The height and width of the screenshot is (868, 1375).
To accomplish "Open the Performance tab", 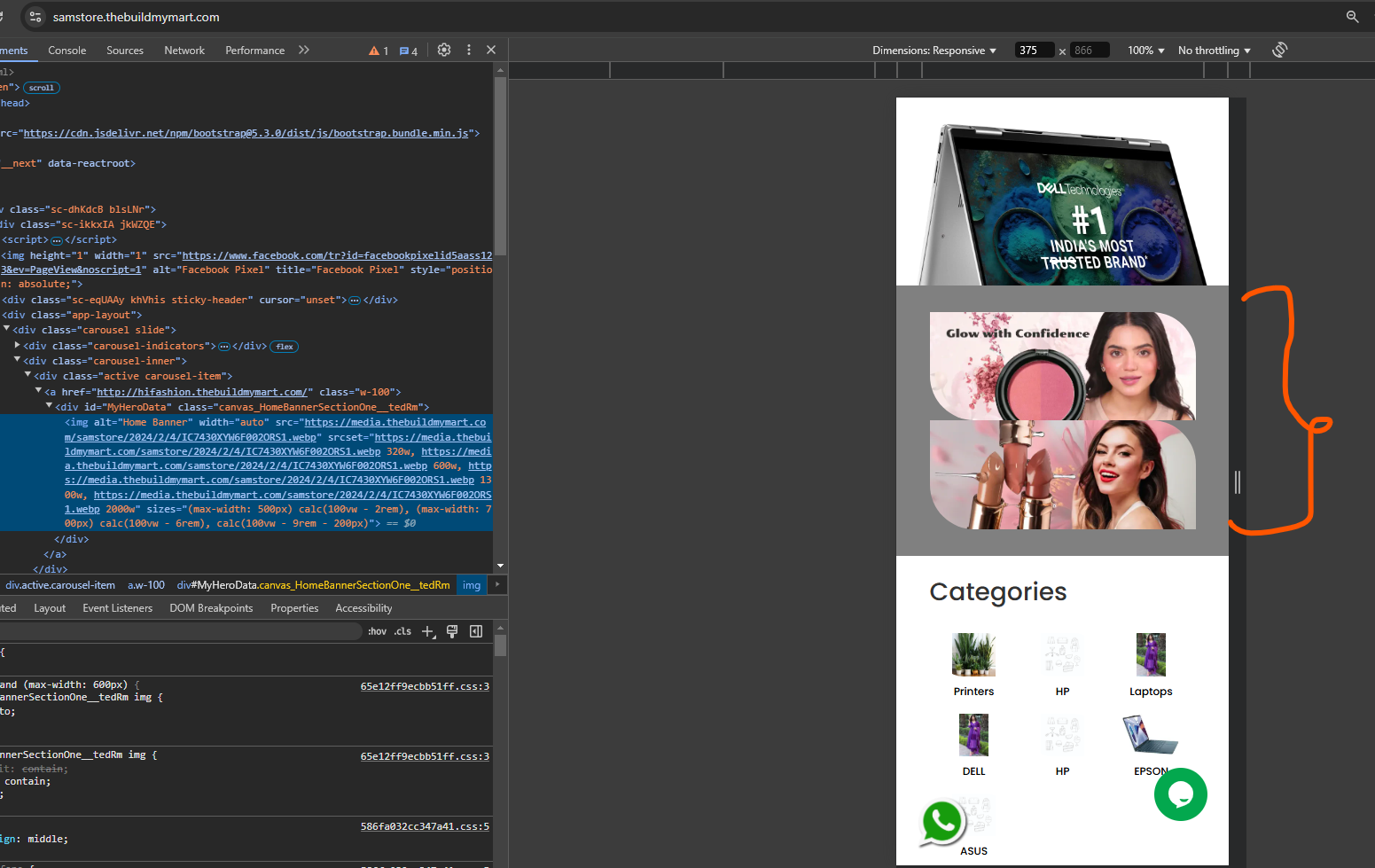I will [255, 51].
